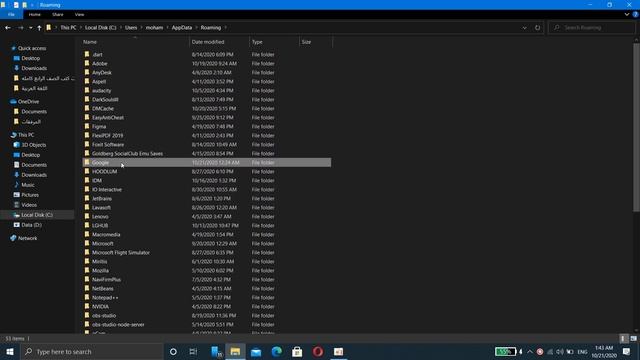Click the audacity folder icon
Viewport: 640px width, 360px height.
(87, 90)
